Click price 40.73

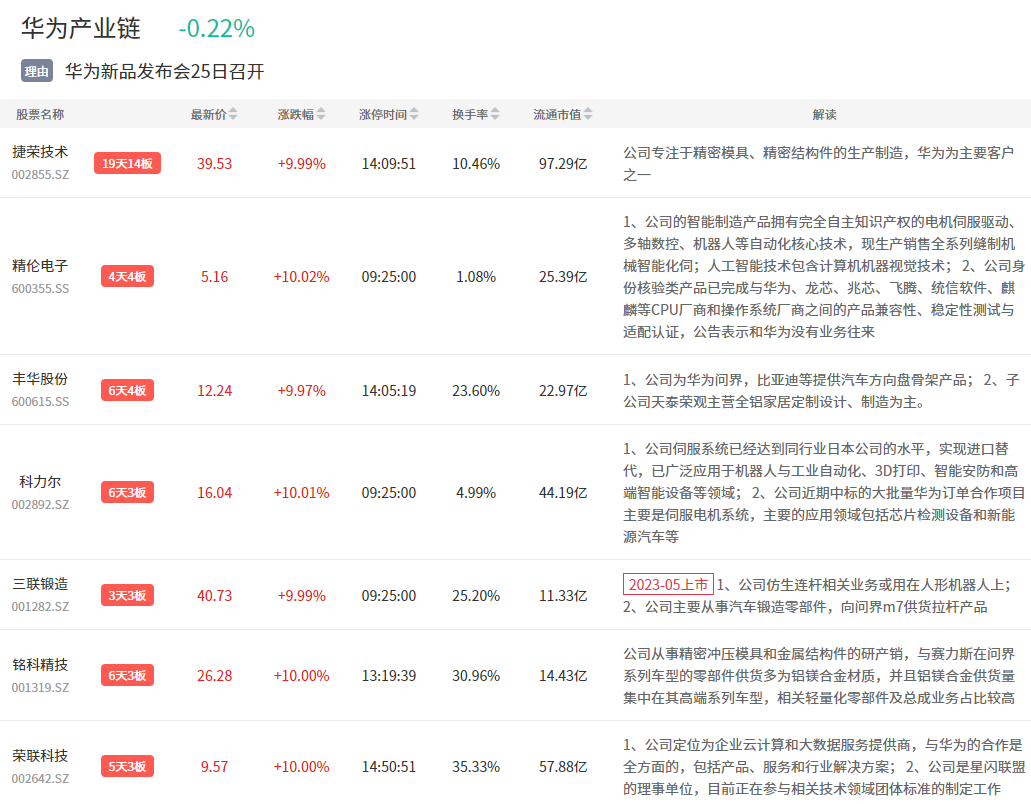coord(214,596)
